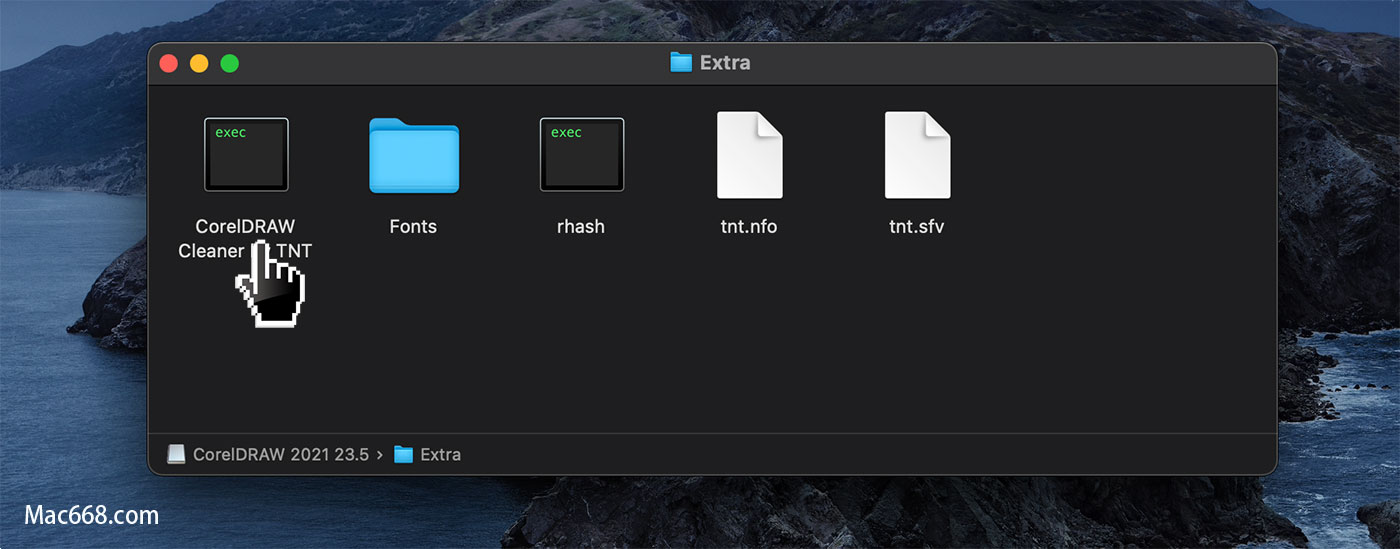Click the 'CorelDRAW Cleaner TNT' file name label
This screenshot has width=1400, height=549.
click(x=245, y=238)
